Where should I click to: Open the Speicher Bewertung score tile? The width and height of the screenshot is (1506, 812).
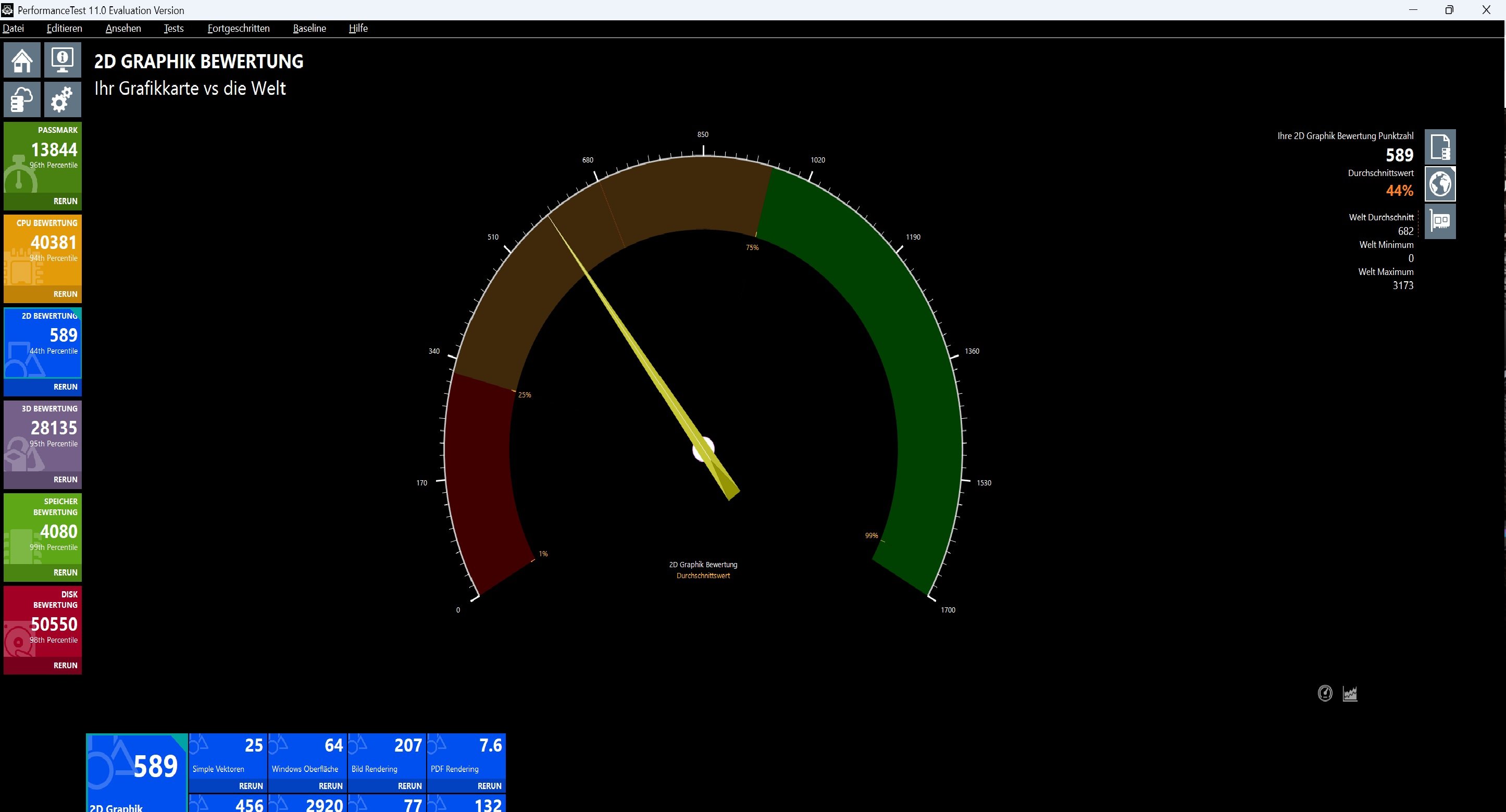point(43,529)
